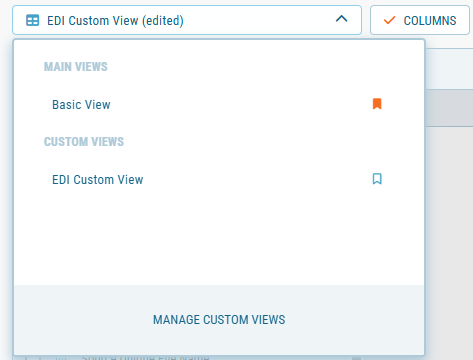473x360 pixels.
Task: Select EDI Custom View from Custom Views
Action: coord(98,180)
